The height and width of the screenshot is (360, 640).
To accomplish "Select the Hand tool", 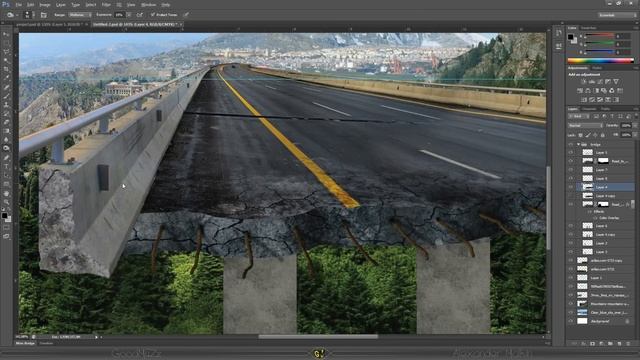I will [6, 193].
